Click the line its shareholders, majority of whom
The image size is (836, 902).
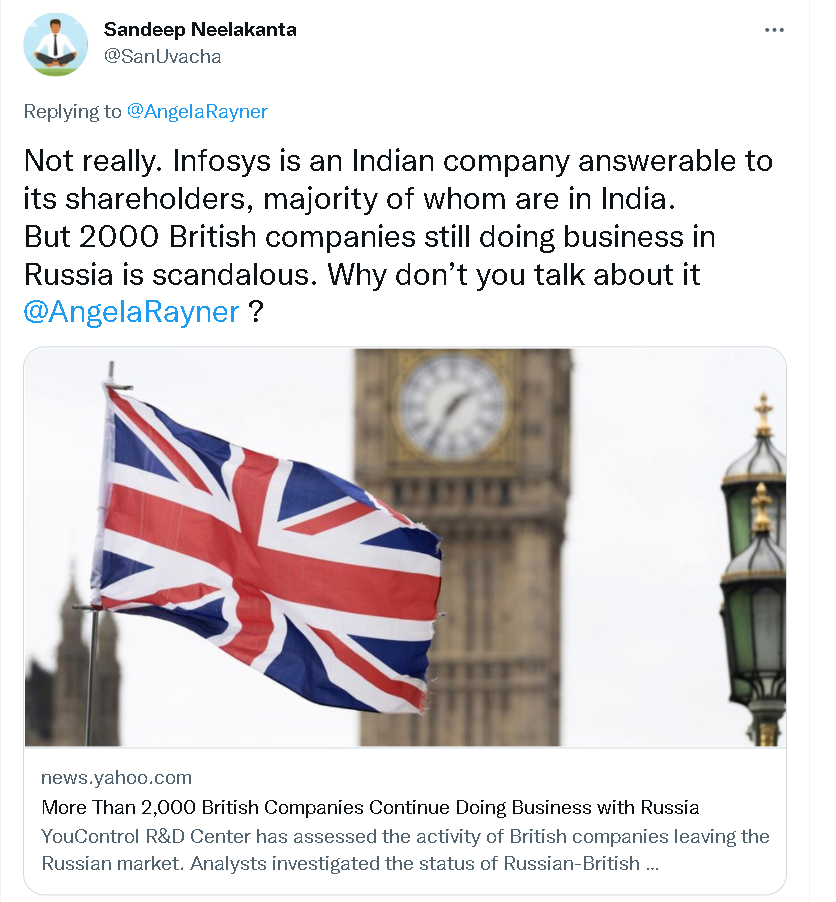point(351,199)
